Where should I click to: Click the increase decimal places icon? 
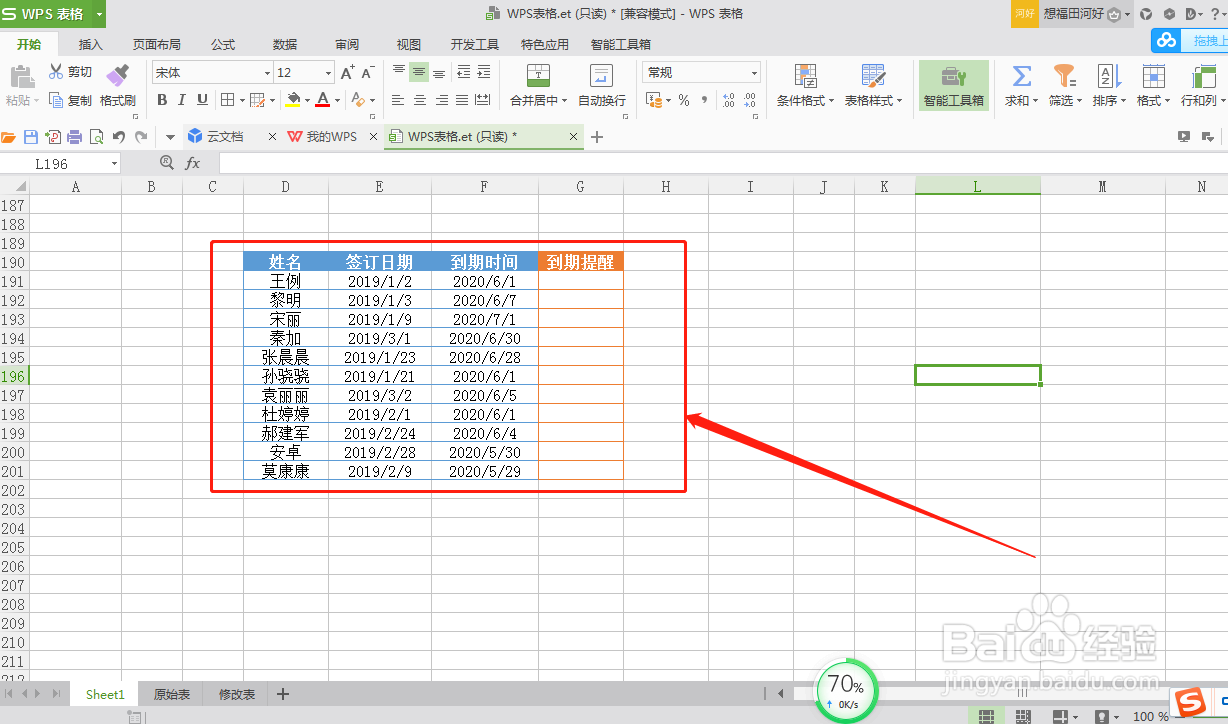coord(728,100)
